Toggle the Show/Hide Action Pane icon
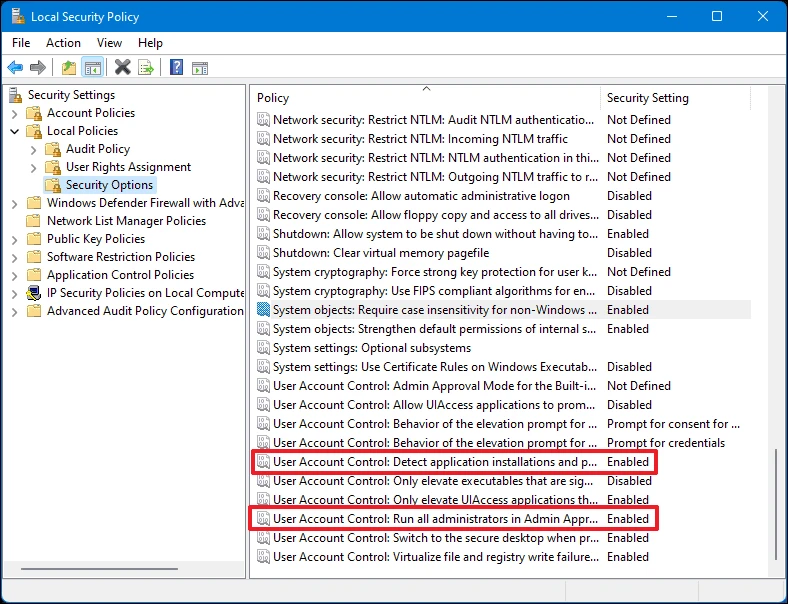Screen dimensions: 788x604 tap(200, 68)
